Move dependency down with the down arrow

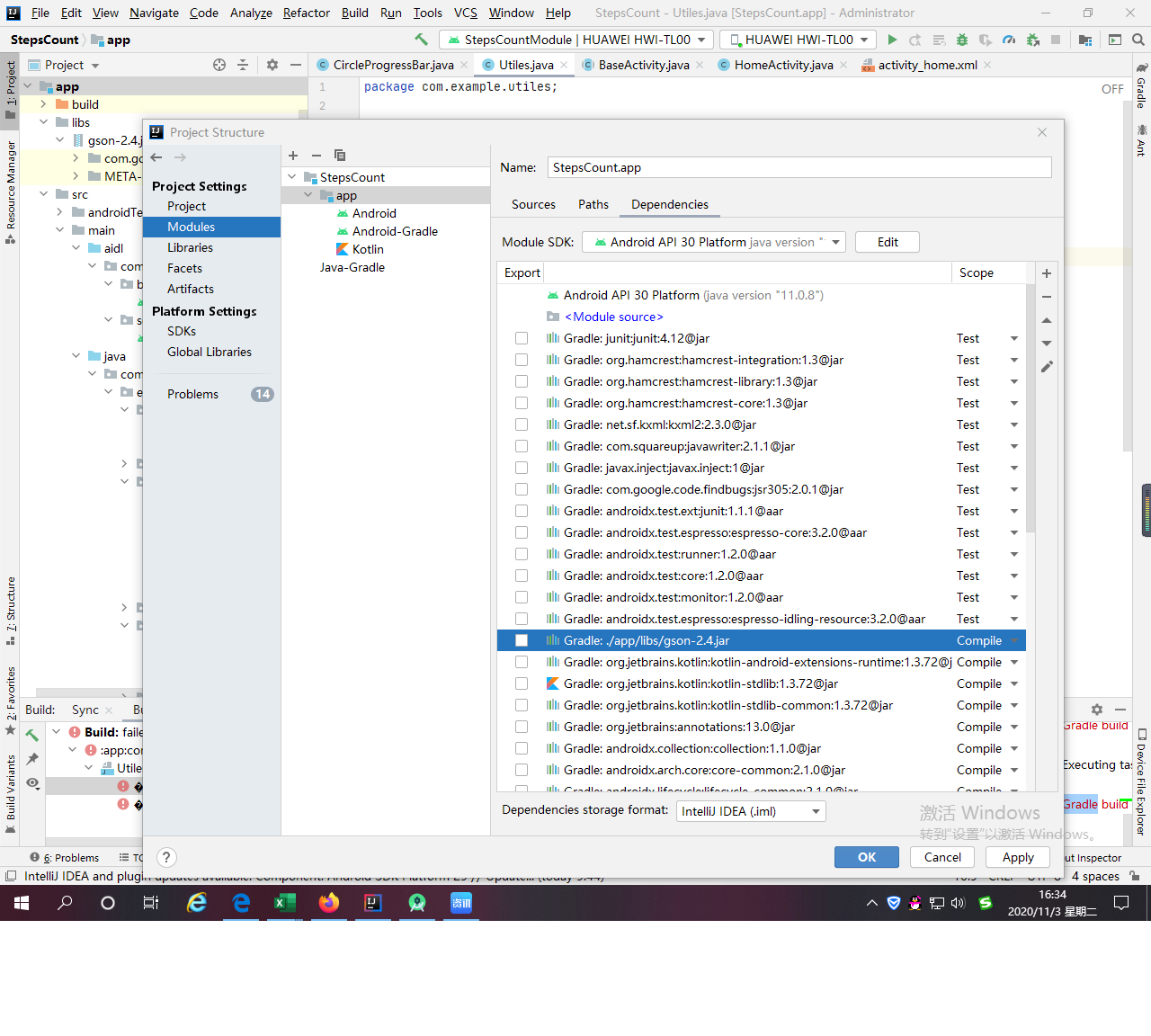[x=1047, y=344]
